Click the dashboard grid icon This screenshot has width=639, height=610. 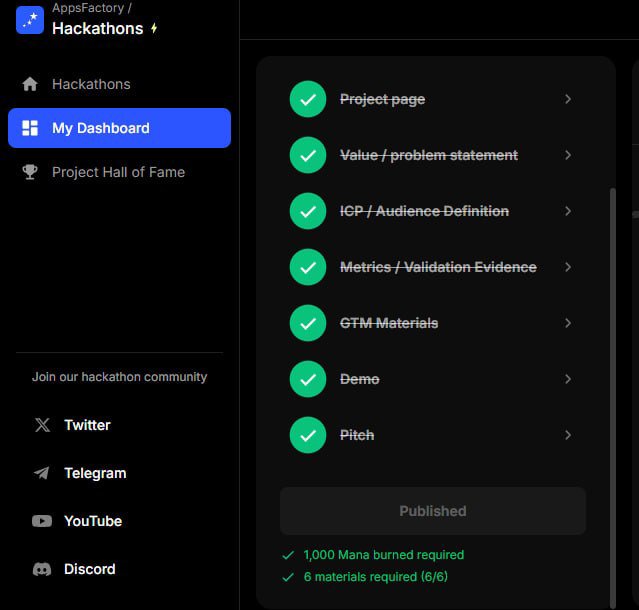pyautogui.click(x=30, y=128)
